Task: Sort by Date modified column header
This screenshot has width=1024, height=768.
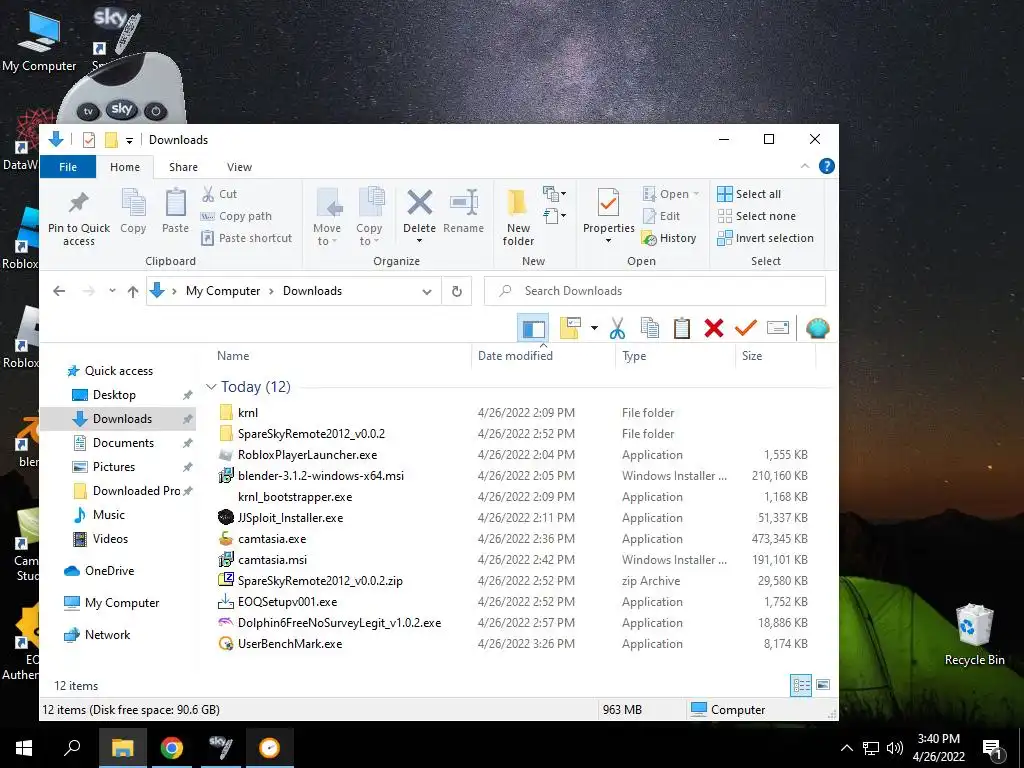Action: coord(515,356)
